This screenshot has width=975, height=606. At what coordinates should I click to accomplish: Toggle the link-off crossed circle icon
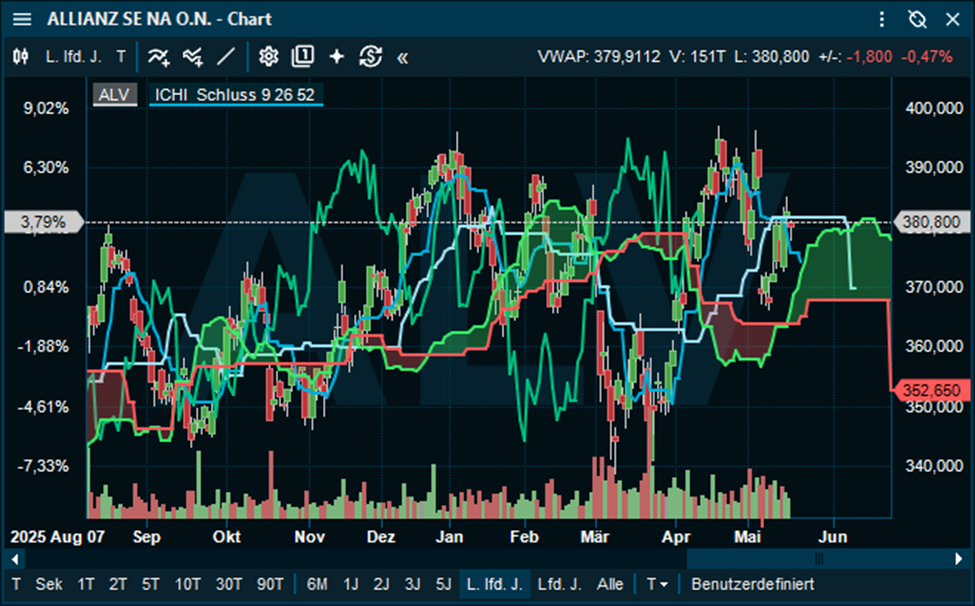pyautogui.click(x=917, y=19)
